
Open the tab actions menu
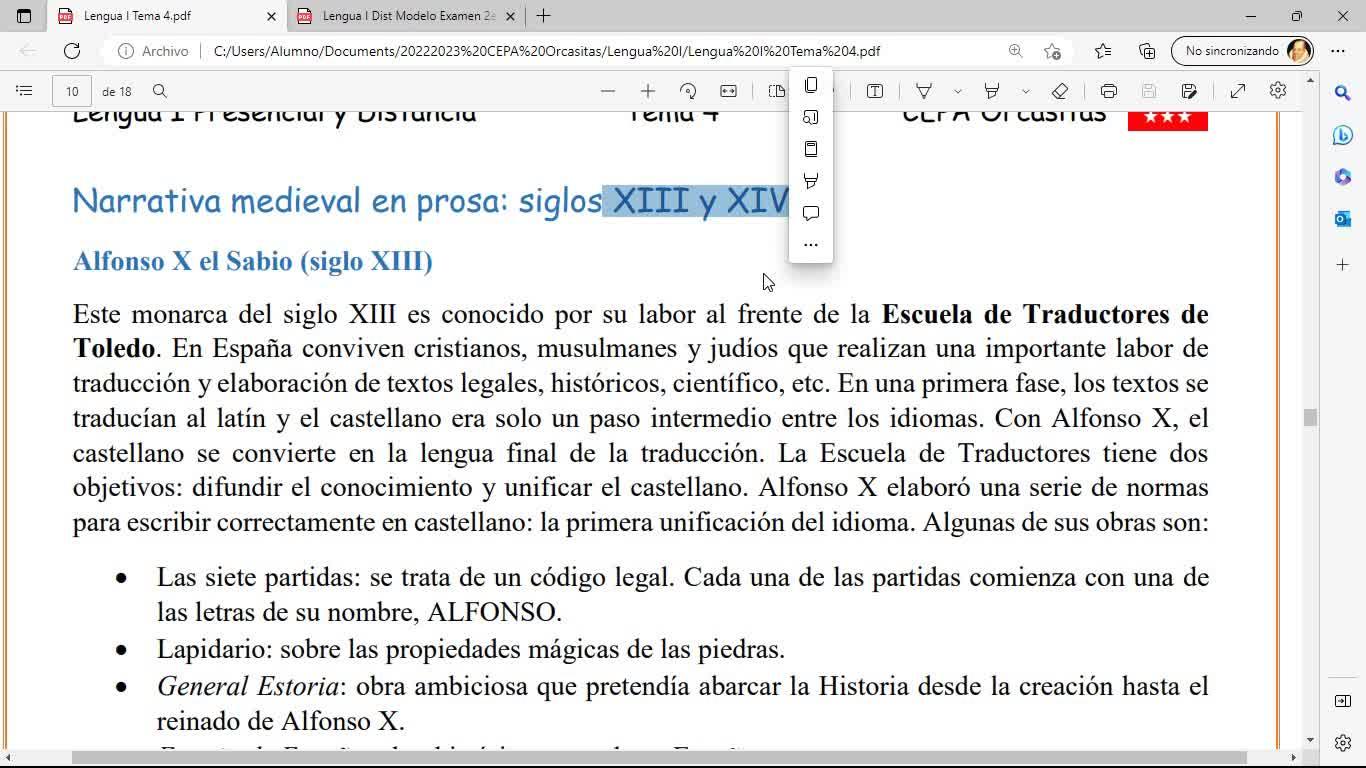click(x=24, y=16)
